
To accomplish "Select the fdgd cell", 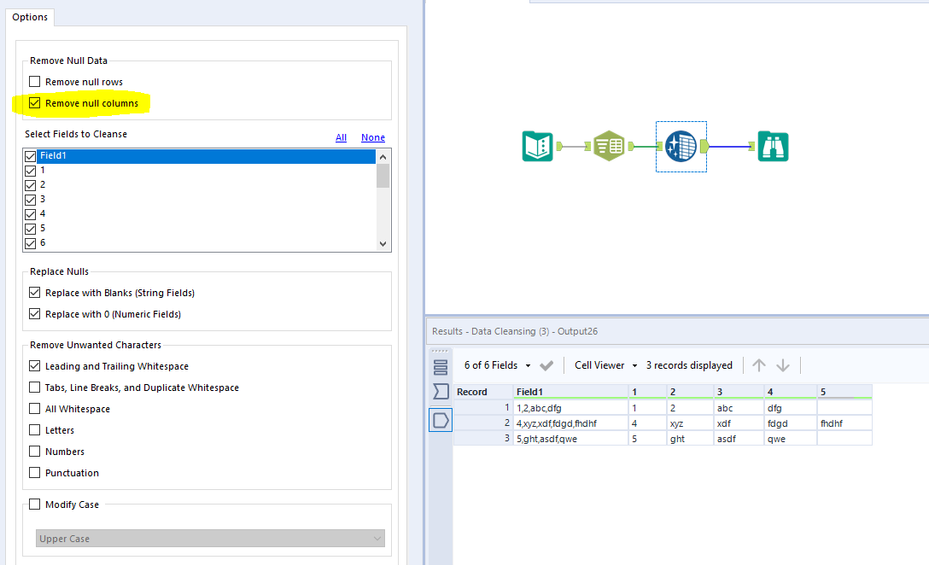I will coord(790,423).
